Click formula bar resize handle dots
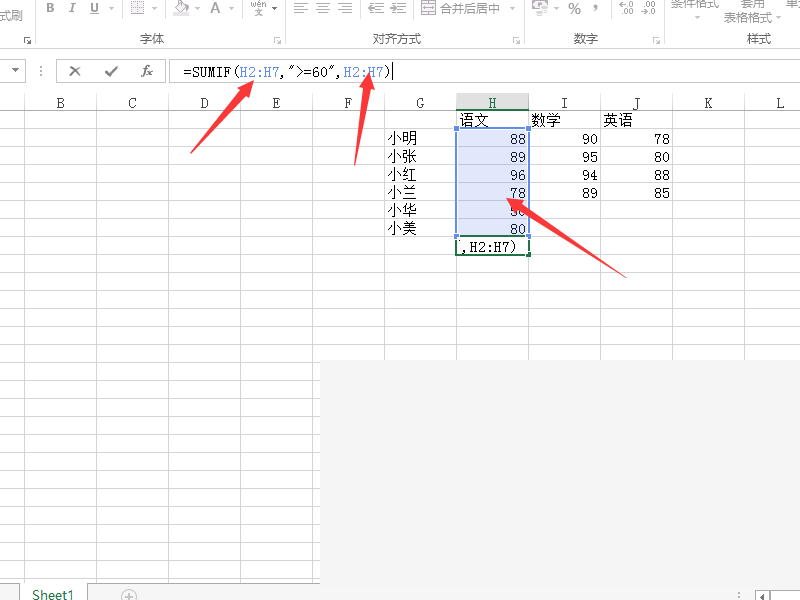800x600 pixels. pos(41,71)
